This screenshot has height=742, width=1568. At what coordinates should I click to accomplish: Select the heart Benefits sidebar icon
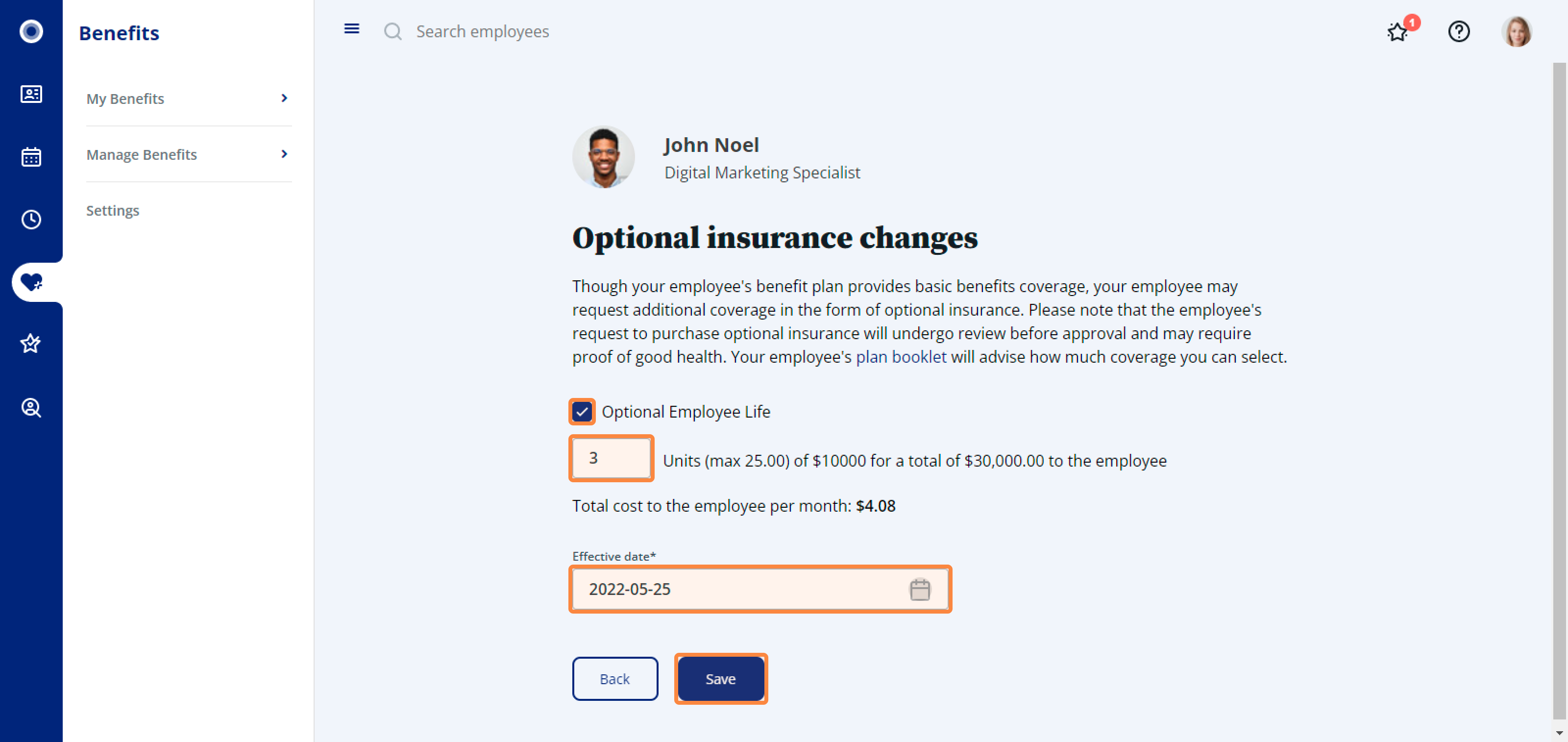[31, 282]
